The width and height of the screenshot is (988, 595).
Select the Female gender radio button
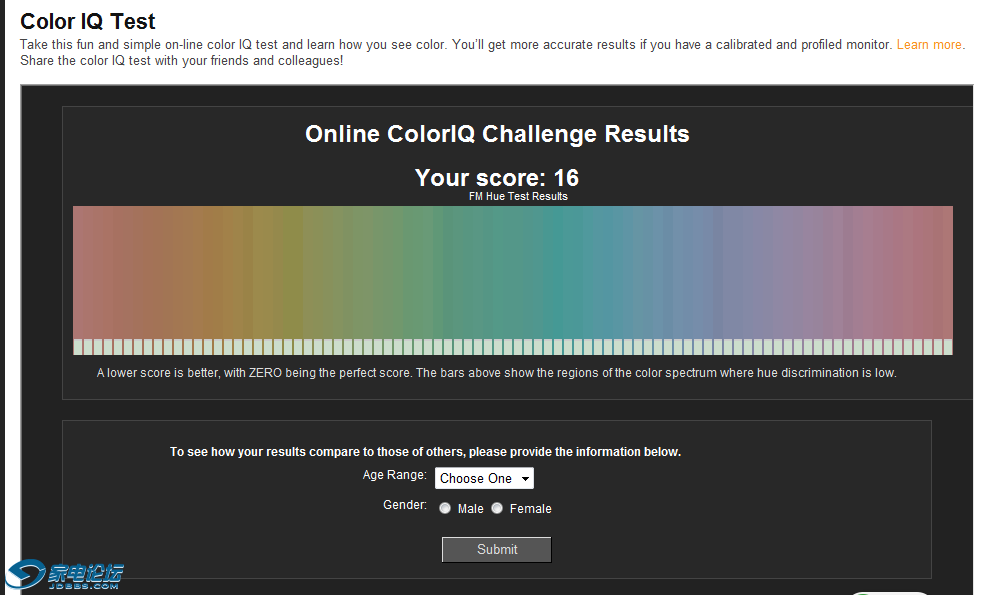click(497, 508)
